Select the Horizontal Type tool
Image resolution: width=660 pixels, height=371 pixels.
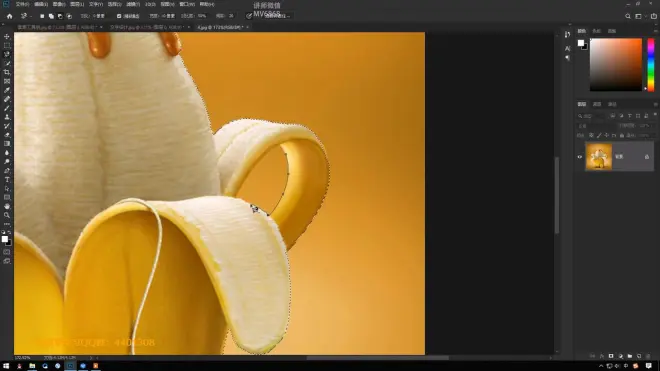click(x=7, y=180)
